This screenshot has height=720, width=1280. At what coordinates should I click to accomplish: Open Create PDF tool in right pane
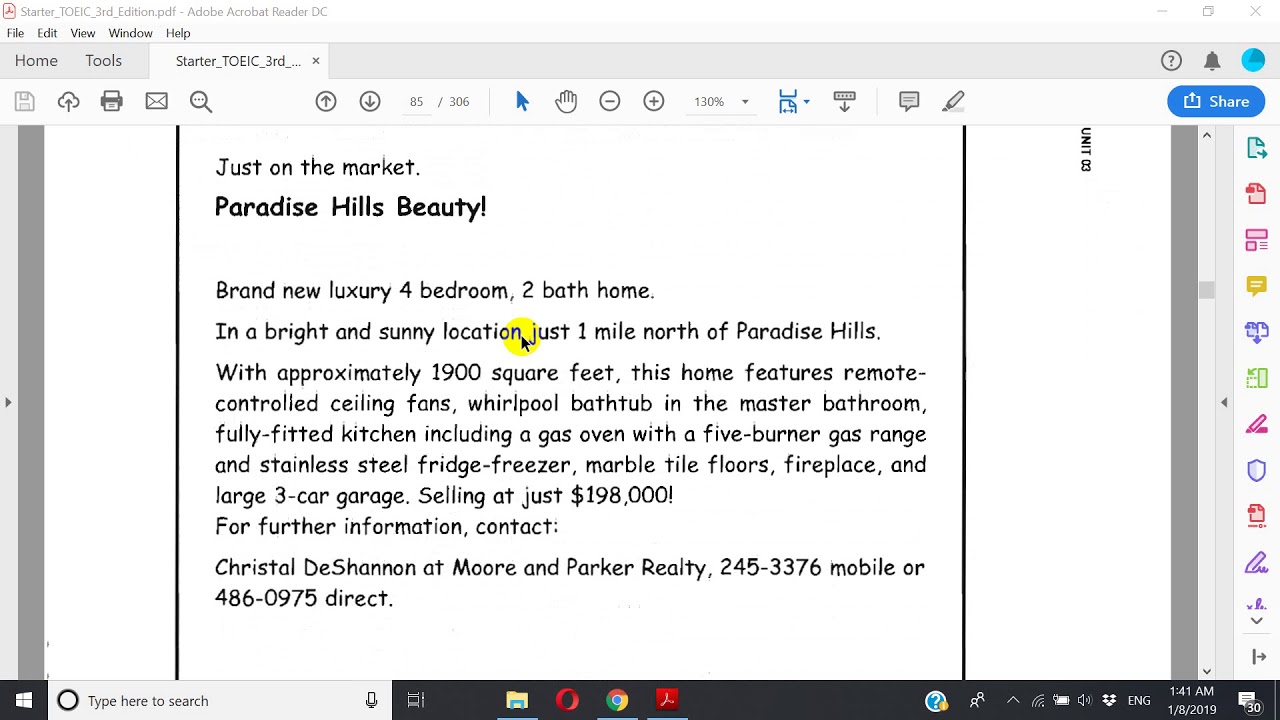(1257, 193)
